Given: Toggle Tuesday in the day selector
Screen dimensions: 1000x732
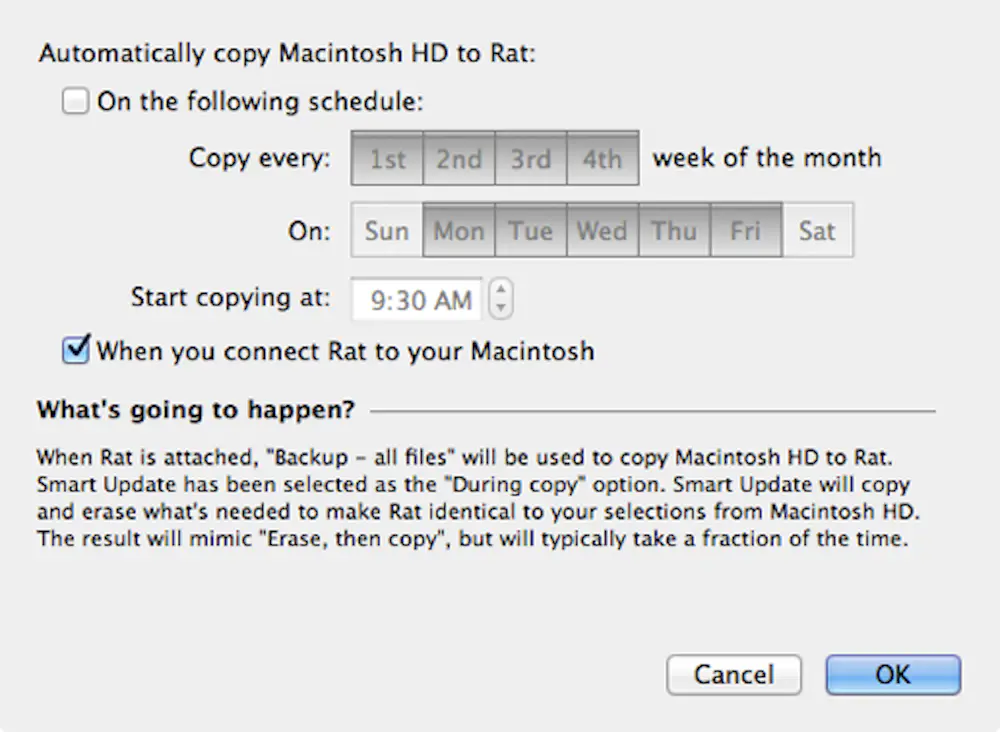Looking at the screenshot, I should [530, 230].
